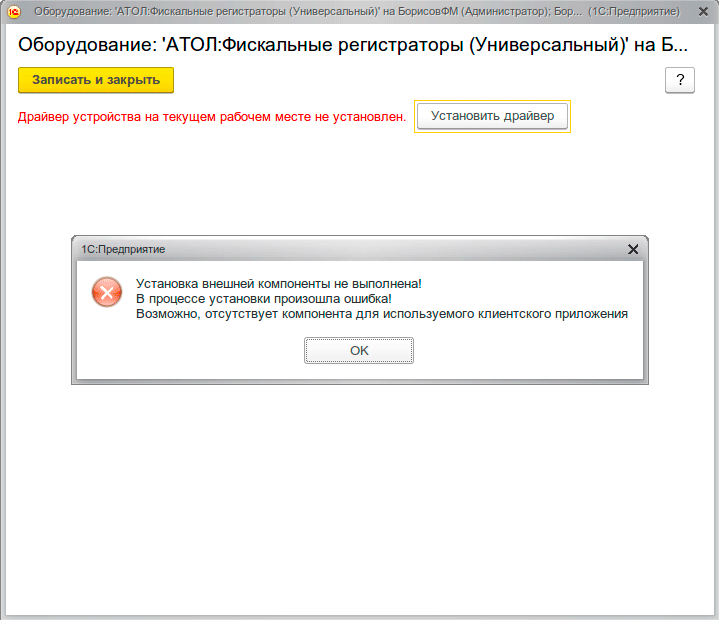719x620 pixels.
Task: Click the red driver not installed message
Action: [x=212, y=117]
